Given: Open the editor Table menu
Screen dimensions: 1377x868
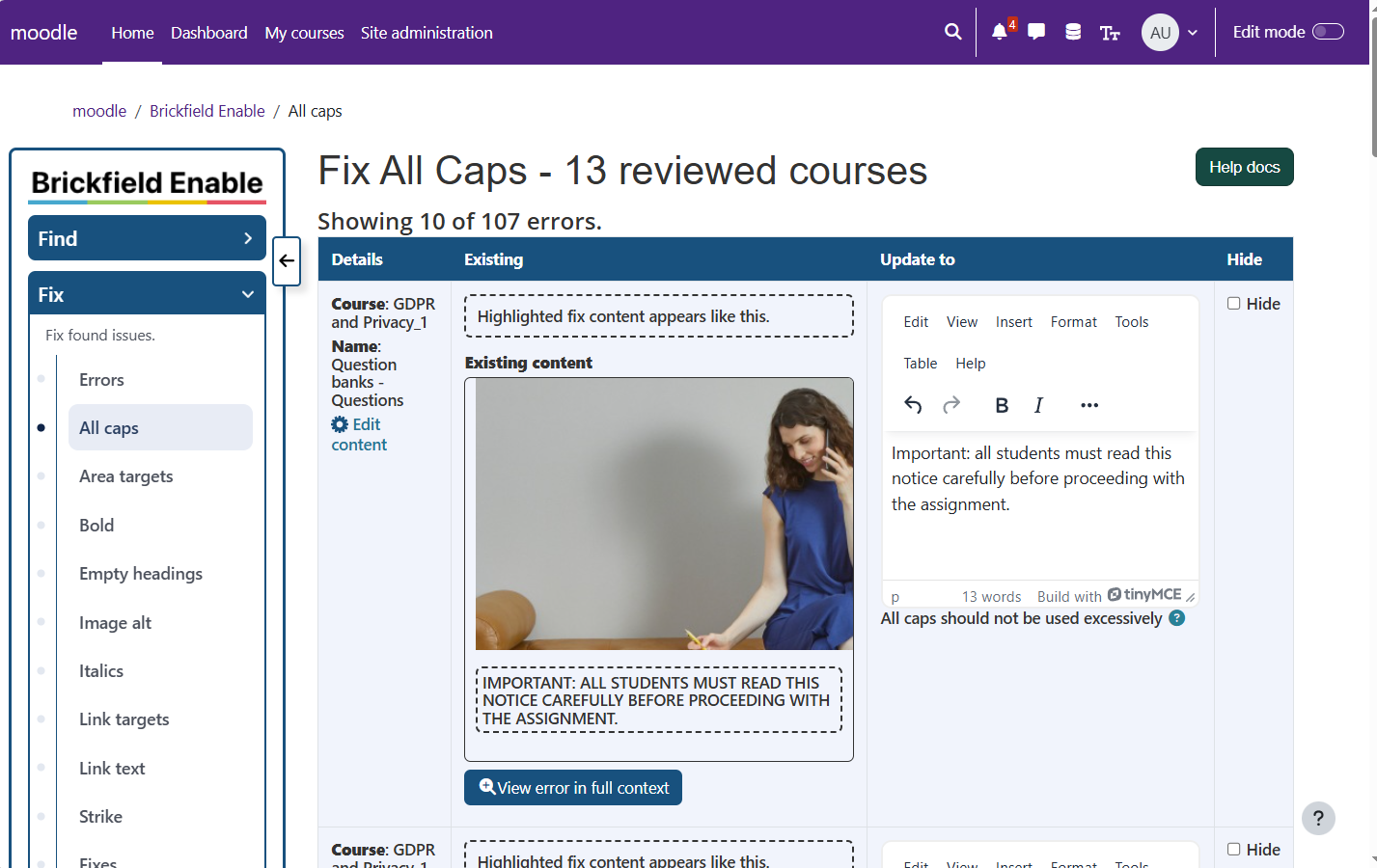Looking at the screenshot, I should 921,364.
